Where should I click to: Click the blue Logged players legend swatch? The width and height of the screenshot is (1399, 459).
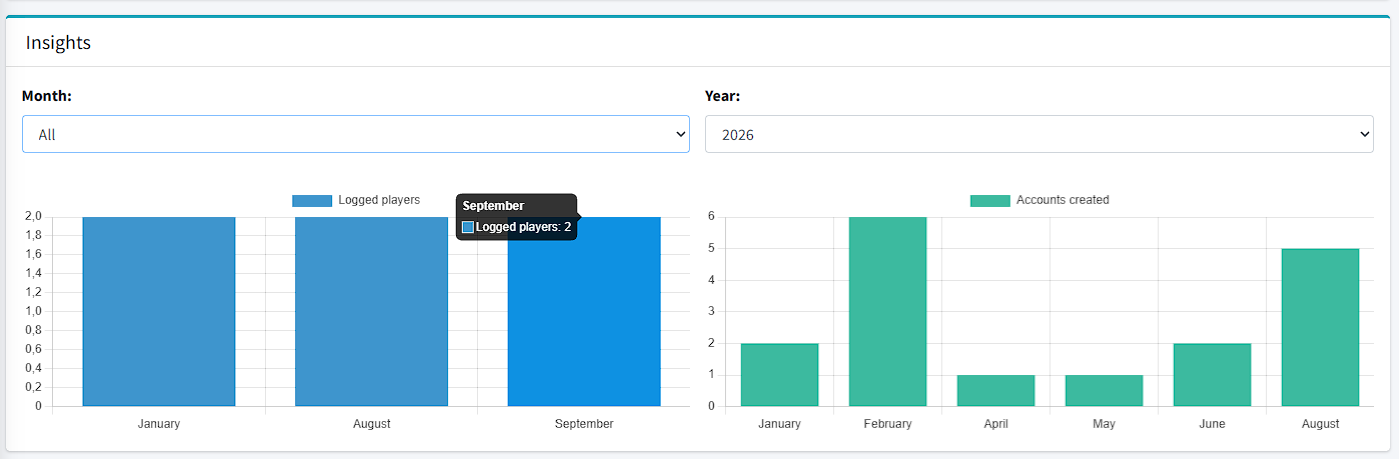pyautogui.click(x=312, y=201)
